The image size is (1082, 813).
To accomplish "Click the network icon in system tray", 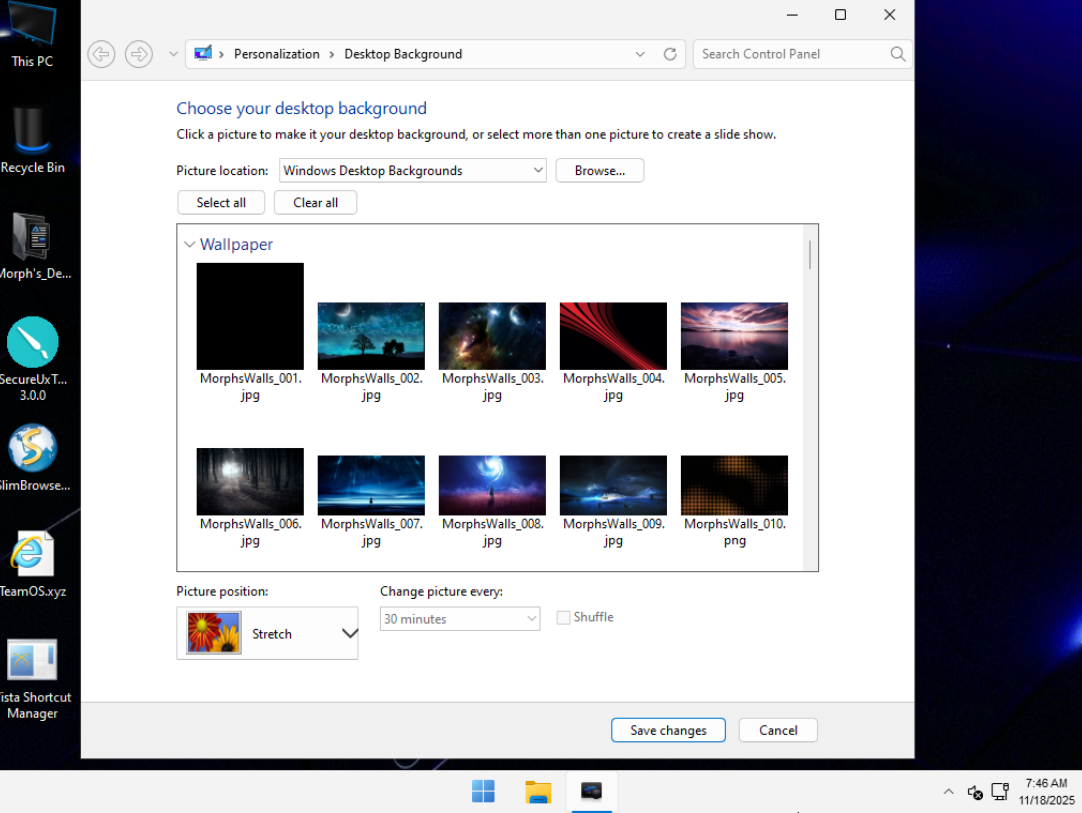I will coord(999,792).
